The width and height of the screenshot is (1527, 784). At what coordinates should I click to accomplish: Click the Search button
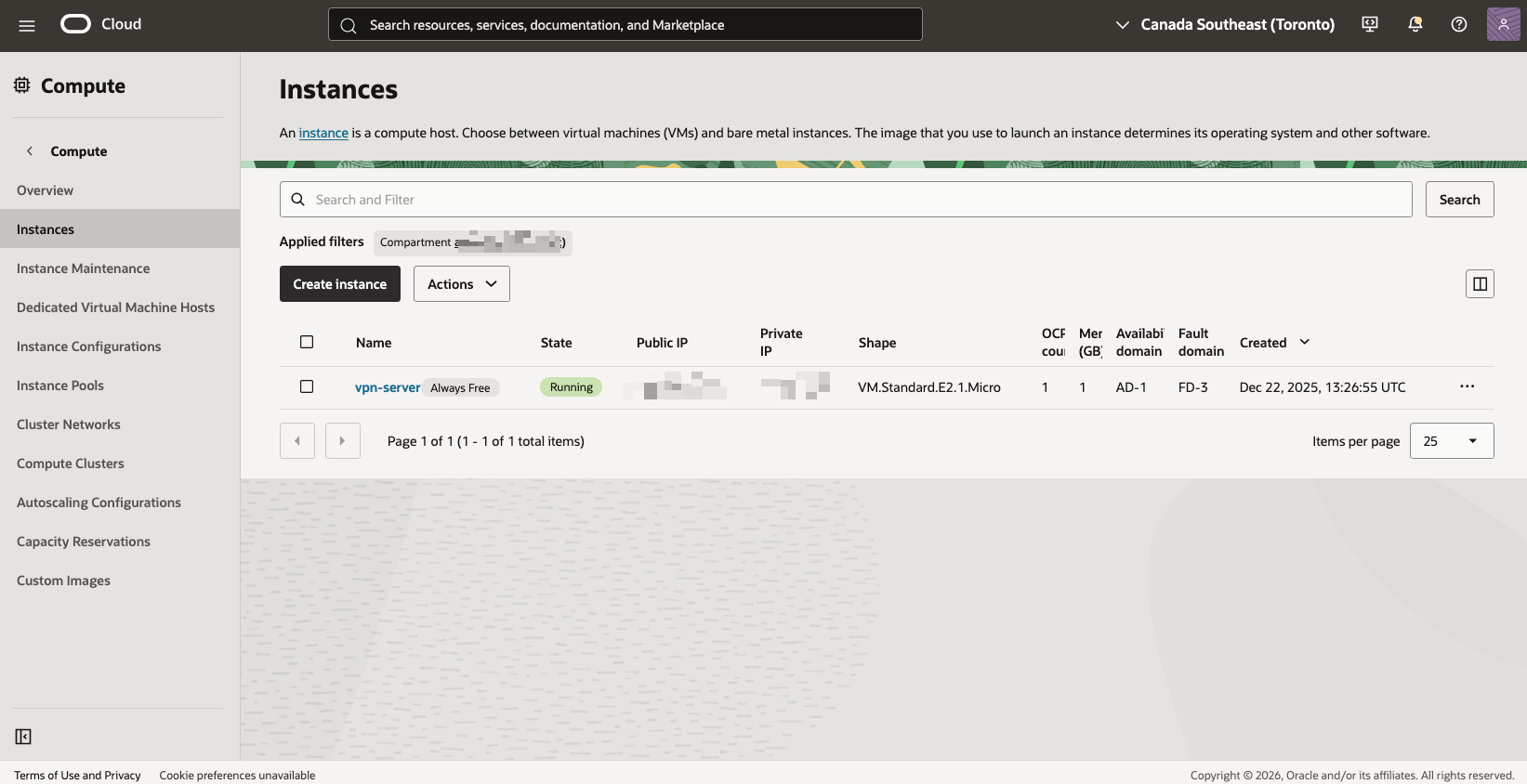point(1459,200)
